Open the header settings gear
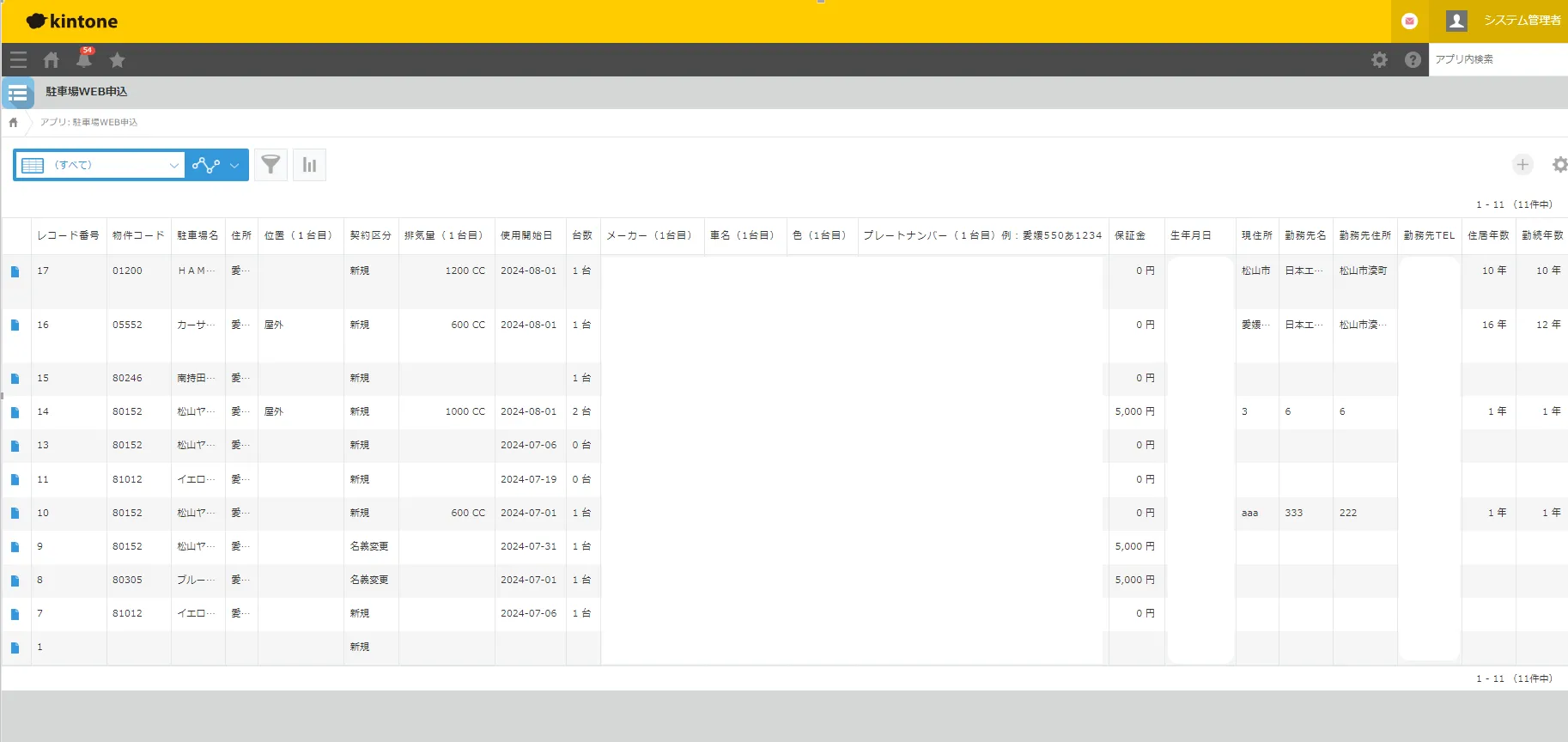The height and width of the screenshot is (742, 1568). click(1379, 60)
